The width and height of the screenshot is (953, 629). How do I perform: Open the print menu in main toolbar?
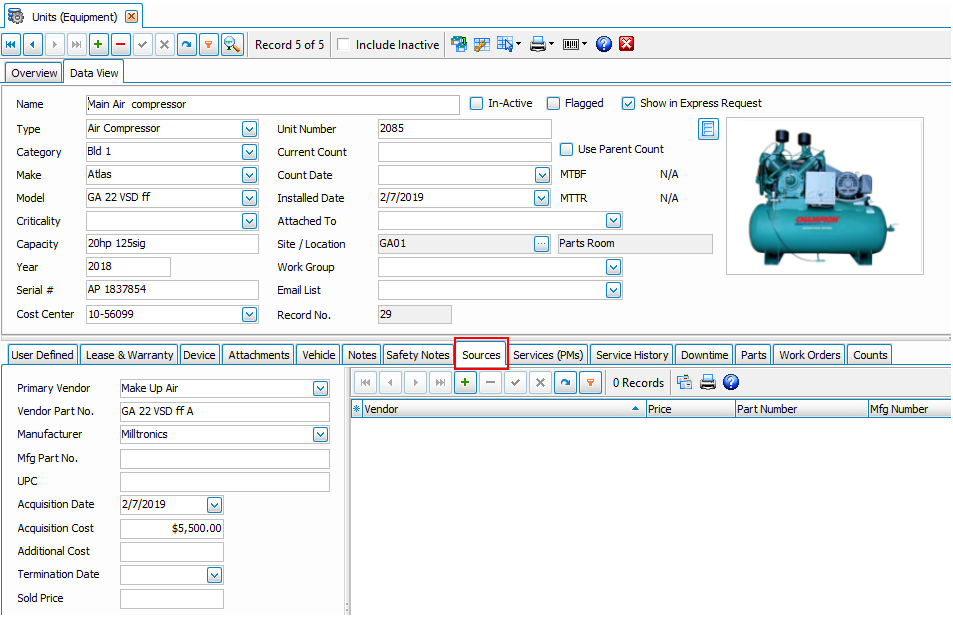[542, 44]
